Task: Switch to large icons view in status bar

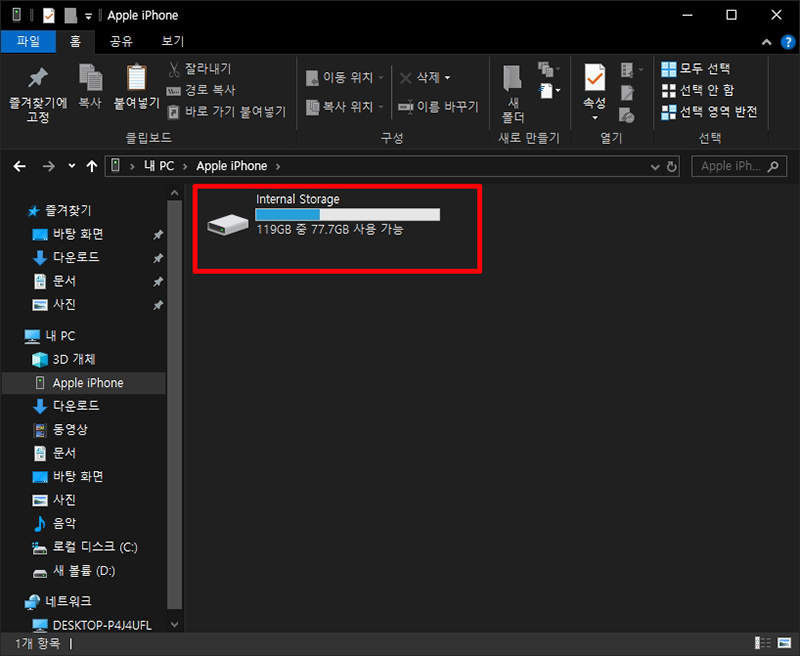Action: pyautogui.click(x=784, y=643)
